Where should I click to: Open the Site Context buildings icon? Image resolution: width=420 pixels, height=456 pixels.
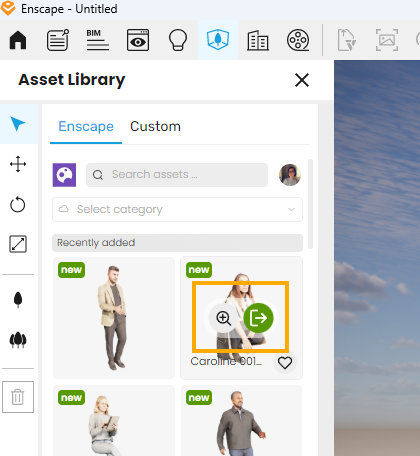pyautogui.click(x=258, y=40)
